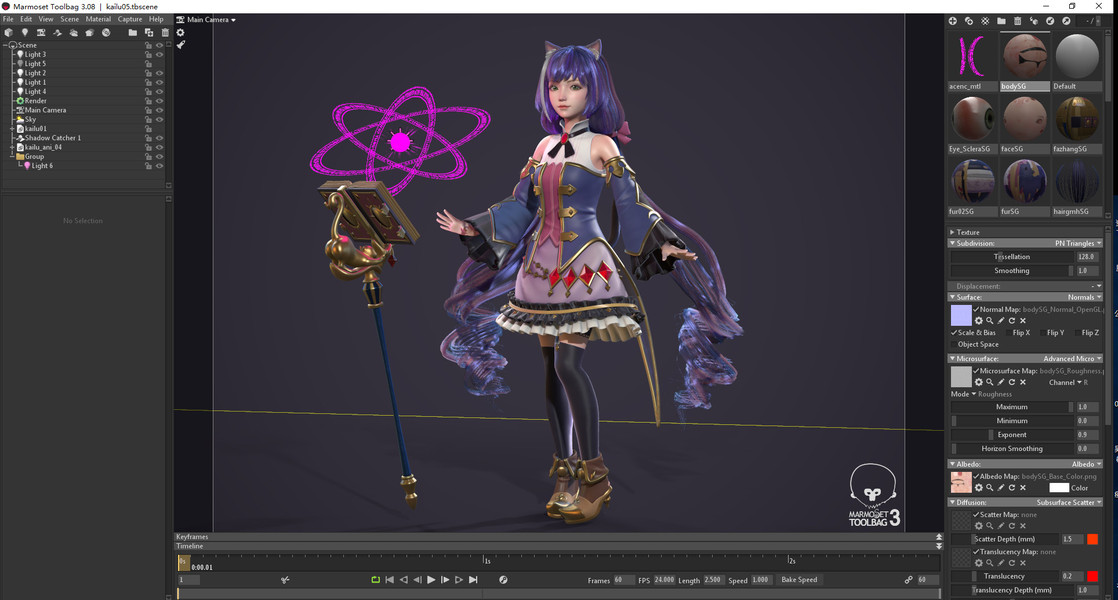
Task: Select the Main Camera tree item
Action: [45, 110]
